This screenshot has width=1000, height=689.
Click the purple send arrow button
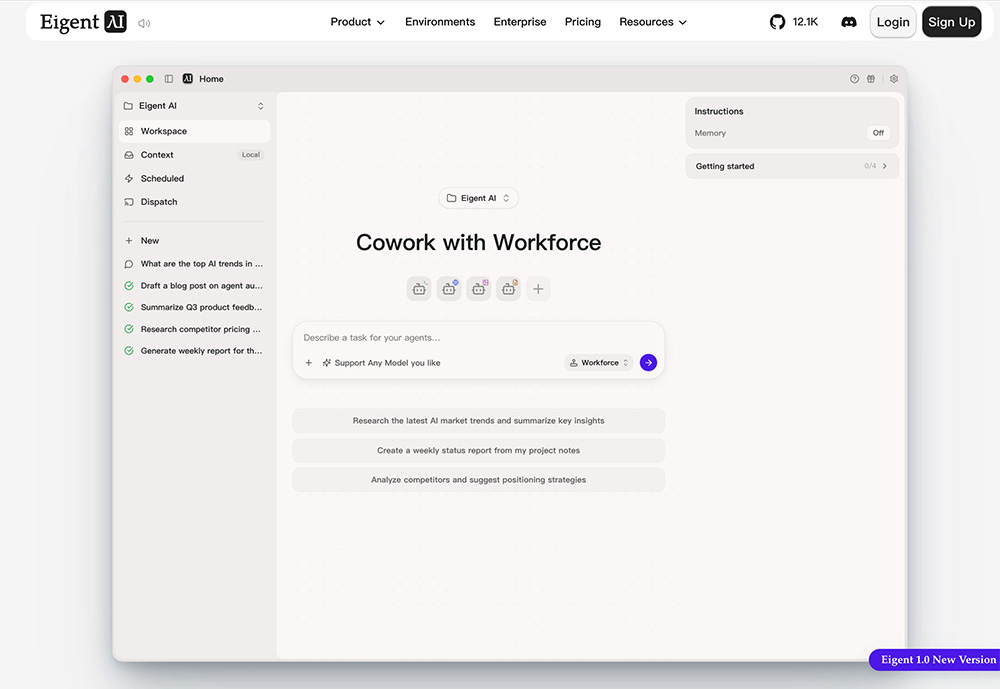[x=648, y=362]
